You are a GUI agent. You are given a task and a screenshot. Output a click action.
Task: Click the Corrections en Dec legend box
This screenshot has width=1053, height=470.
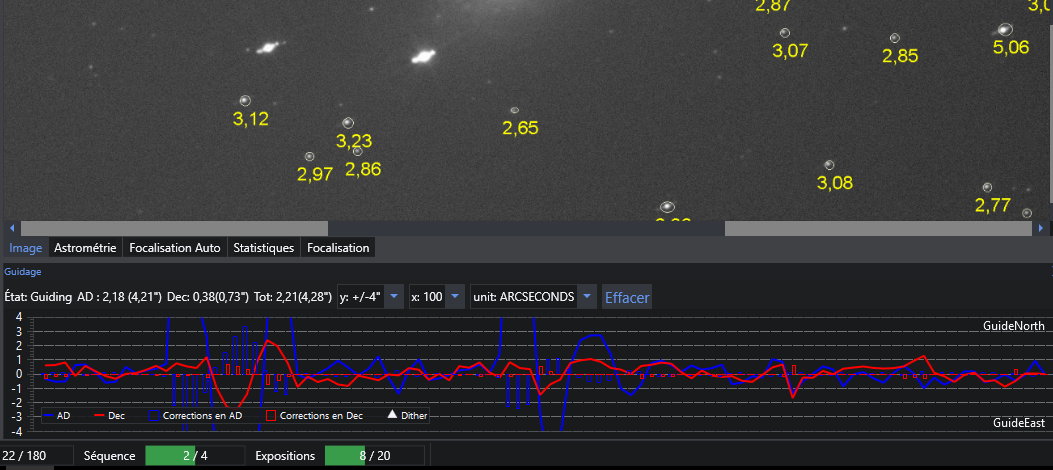coord(315,416)
